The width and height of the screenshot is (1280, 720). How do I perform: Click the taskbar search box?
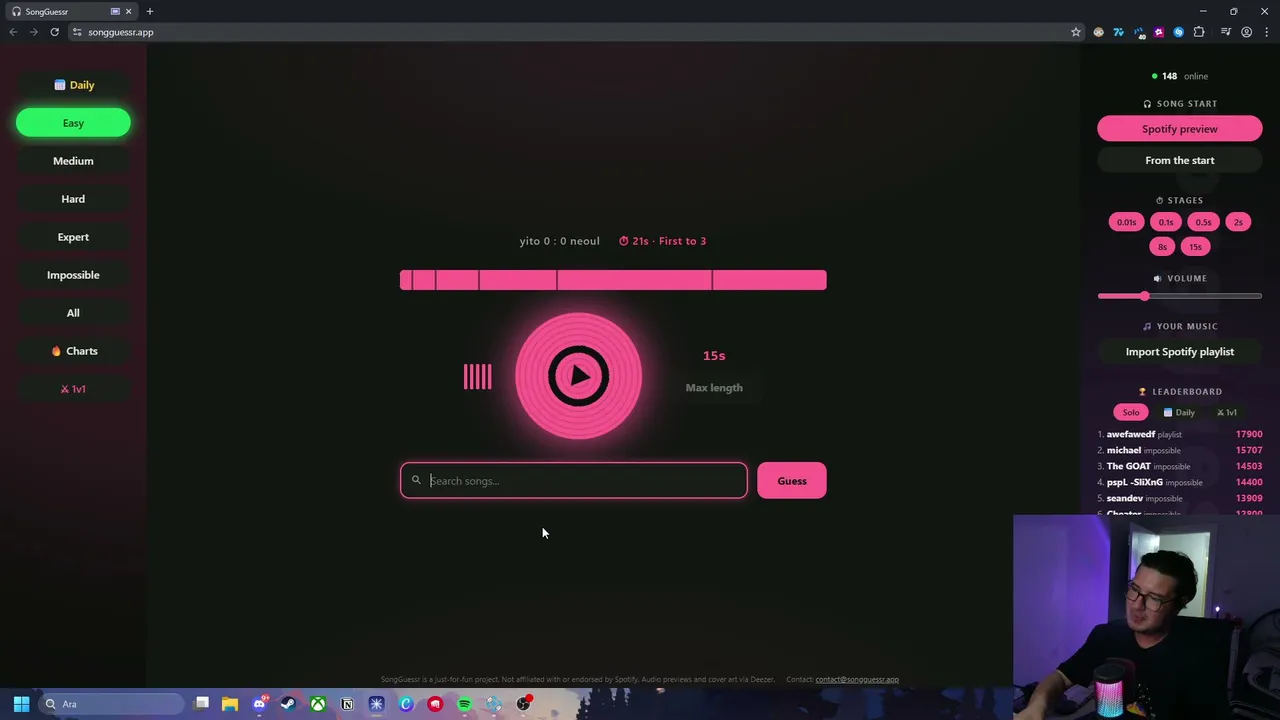click(x=112, y=704)
